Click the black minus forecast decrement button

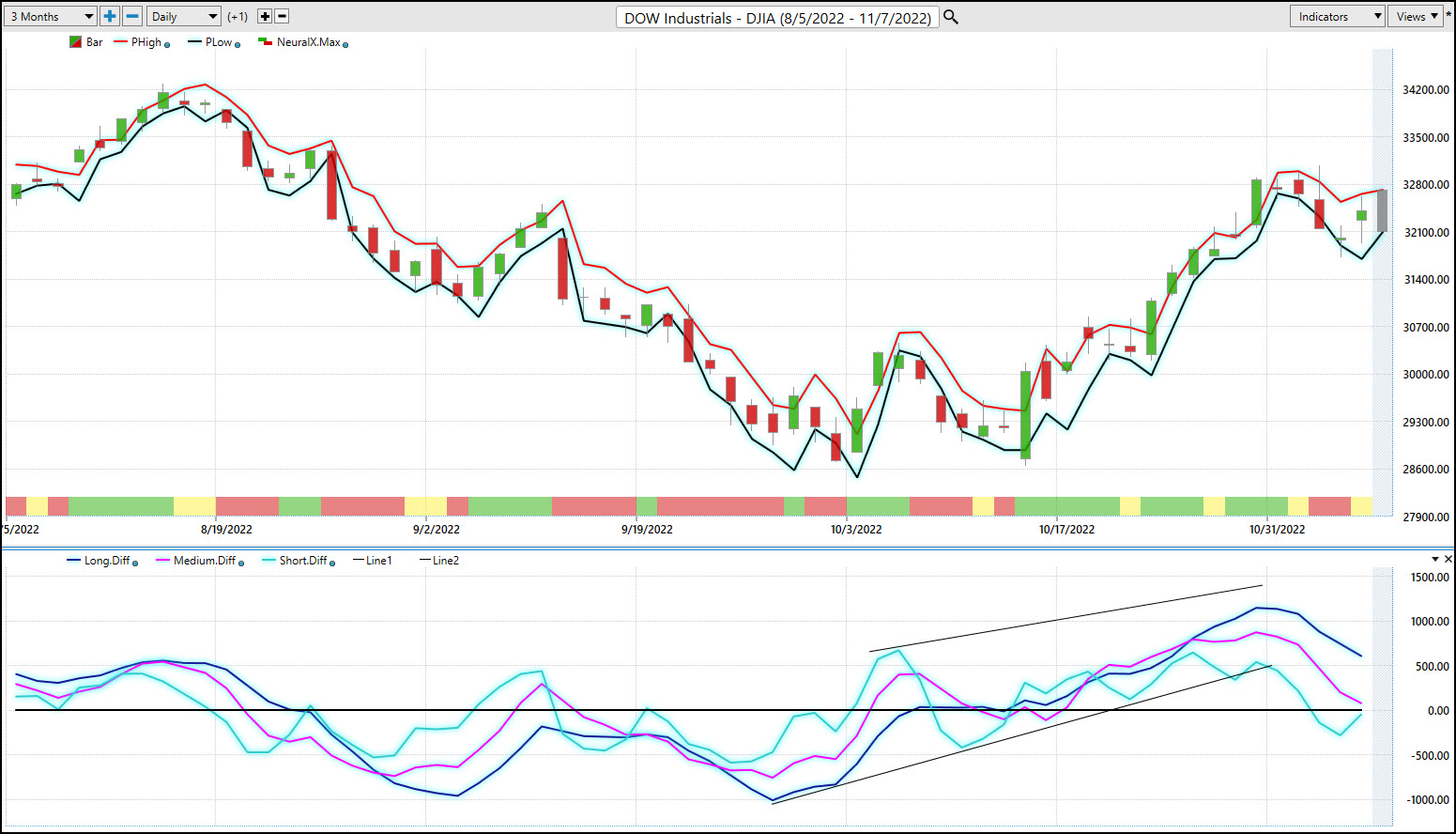282,16
